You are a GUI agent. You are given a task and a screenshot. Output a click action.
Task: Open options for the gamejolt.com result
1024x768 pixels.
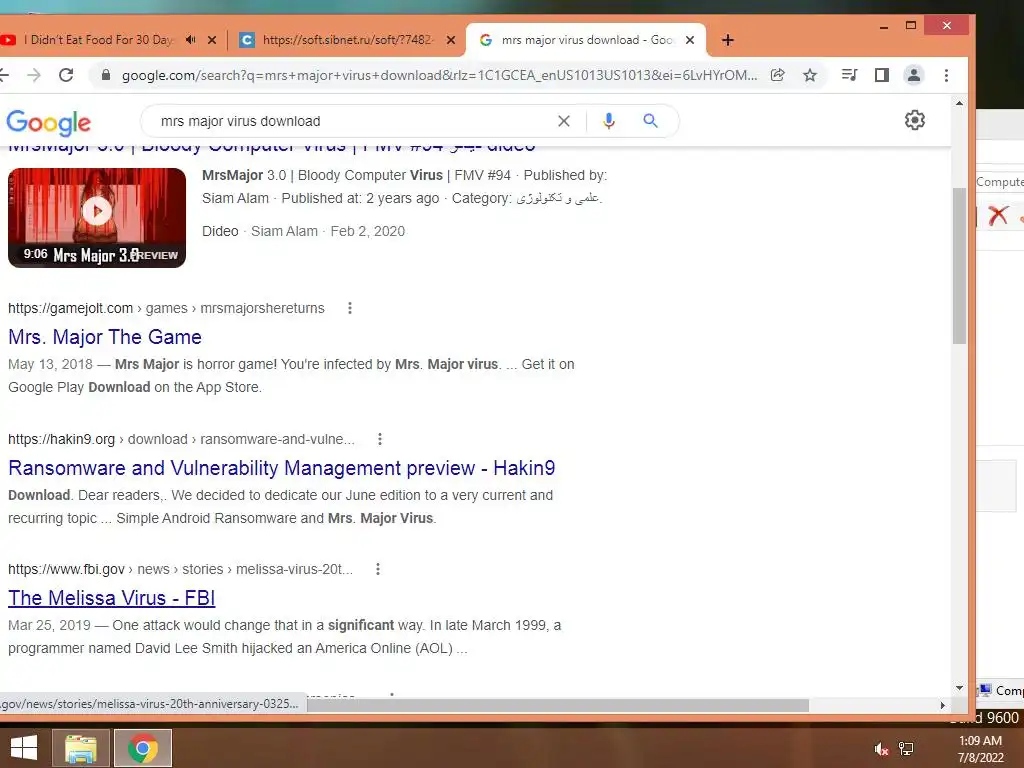point(350,308)
